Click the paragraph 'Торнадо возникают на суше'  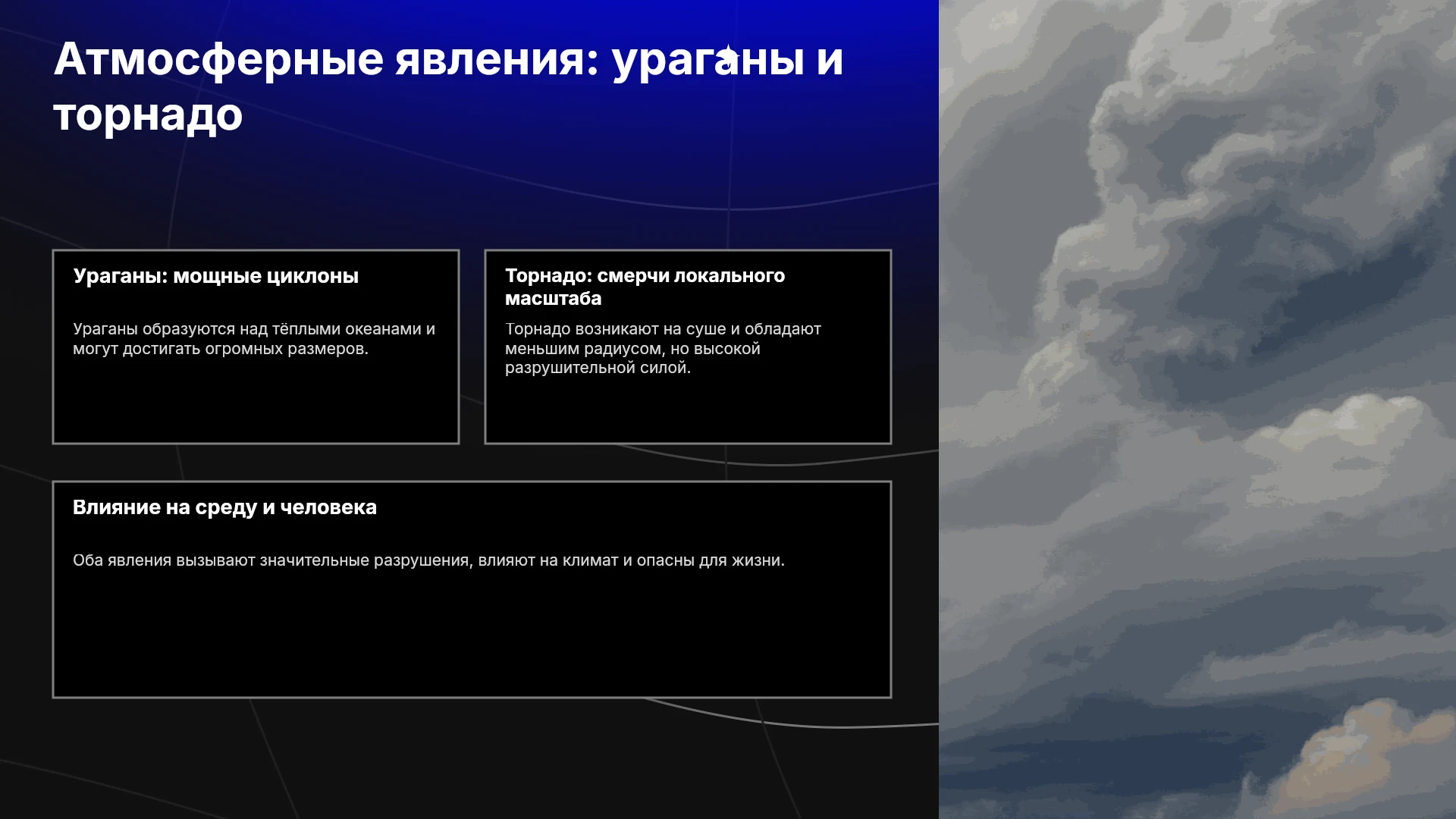click(x=663, y=348)
